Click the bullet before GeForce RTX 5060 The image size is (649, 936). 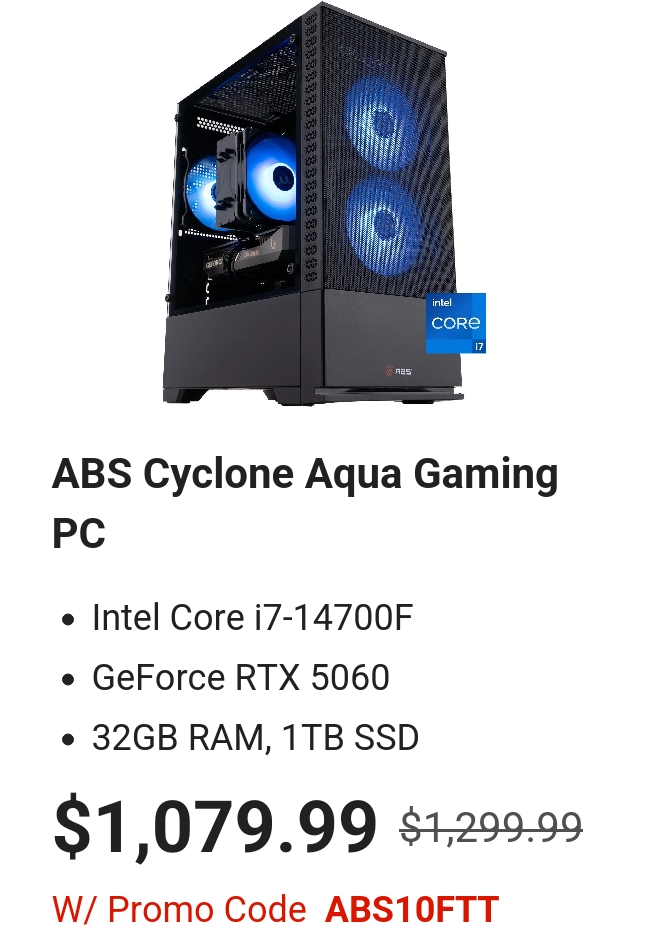coord(68,679)
